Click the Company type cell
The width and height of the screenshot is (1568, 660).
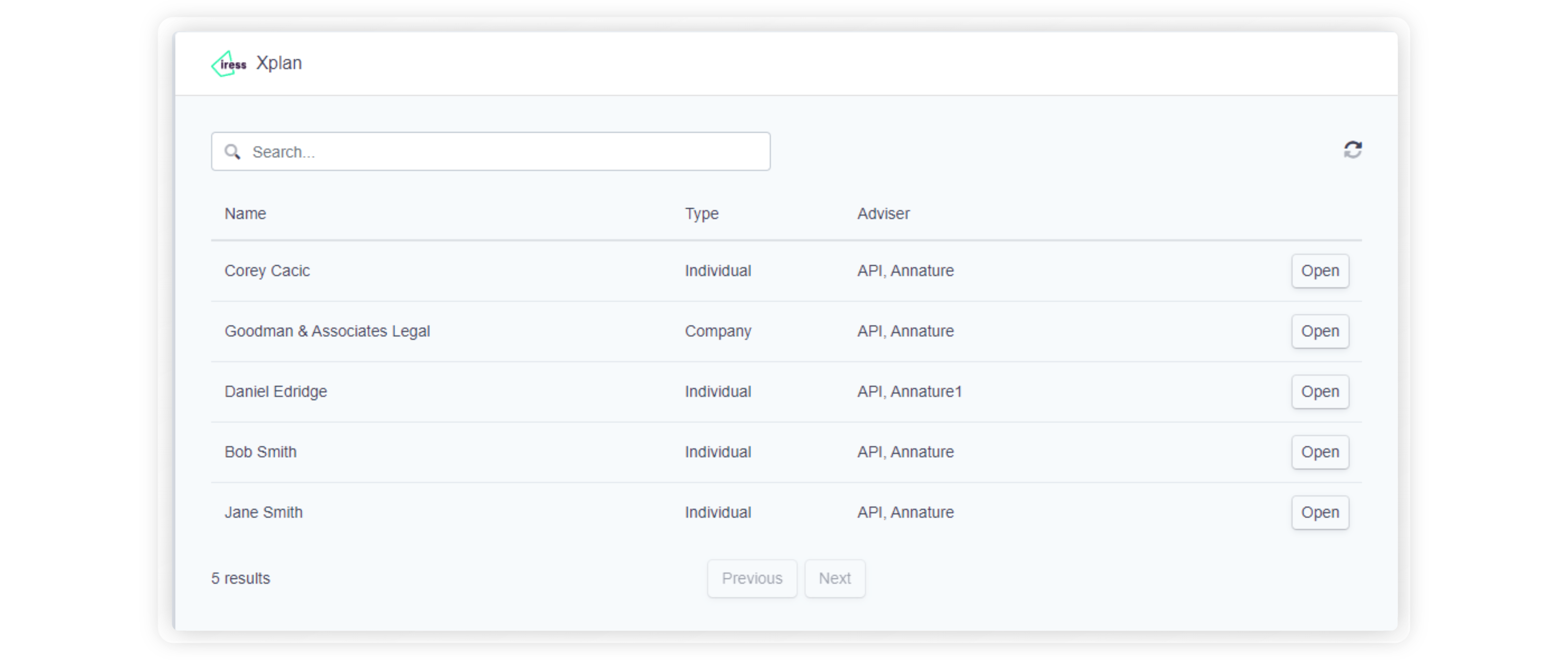point(718,331)
